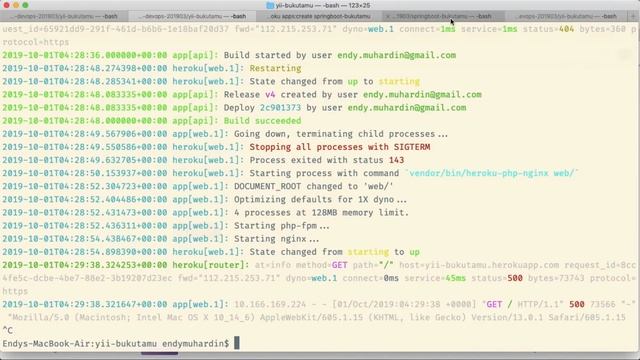
Task: Add a new terminal tab with plus
Action: click(x=633, y=16)
